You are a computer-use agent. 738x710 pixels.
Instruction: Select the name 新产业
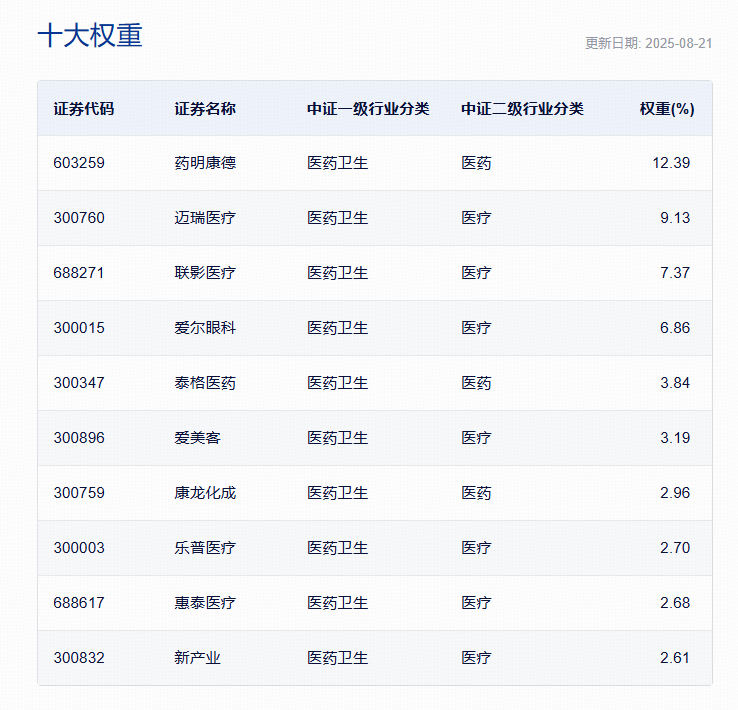[x=197, y=658]
